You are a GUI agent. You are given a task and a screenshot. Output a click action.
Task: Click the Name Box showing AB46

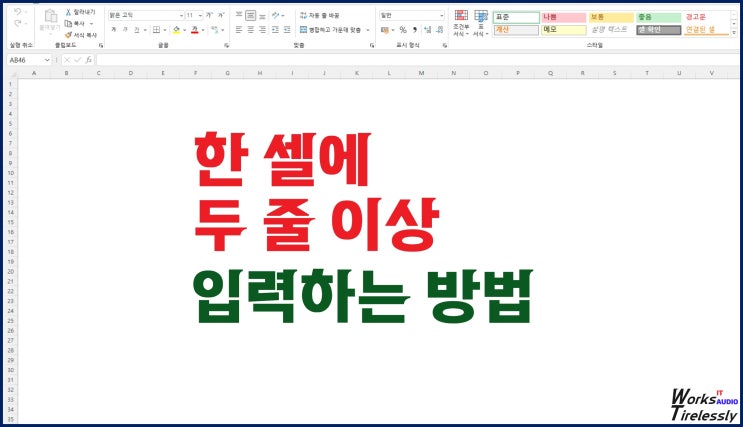(29, 60)
